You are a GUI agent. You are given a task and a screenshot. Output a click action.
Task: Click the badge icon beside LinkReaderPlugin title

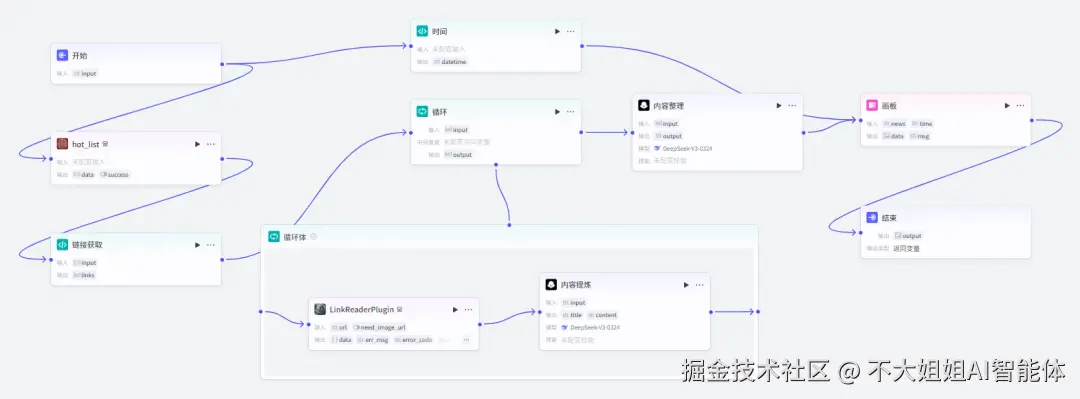pyautogui.click(x=399, y=309)
